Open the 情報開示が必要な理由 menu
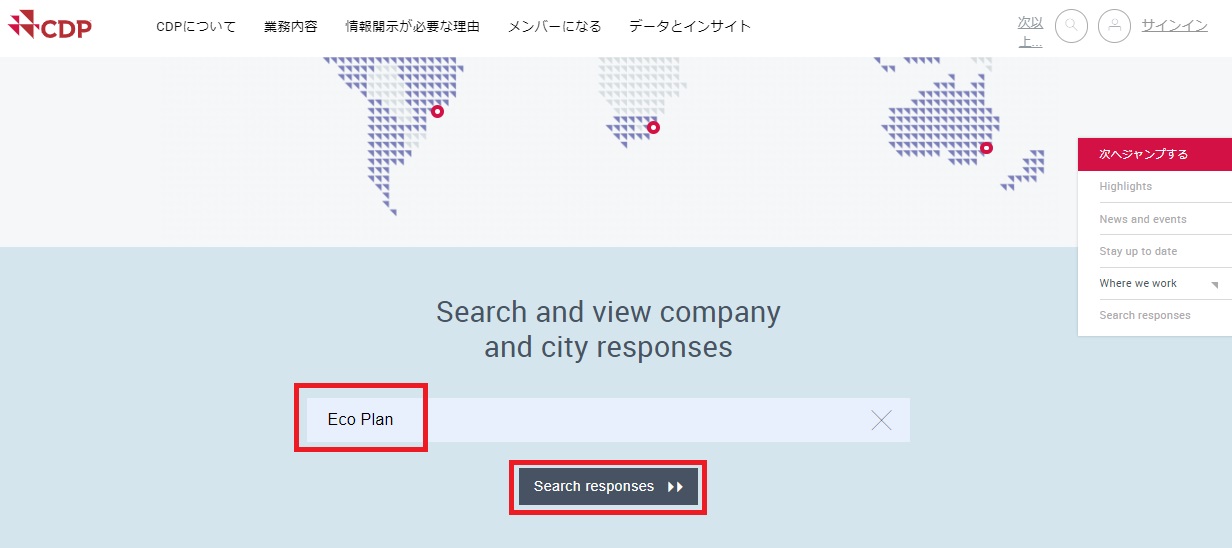Screen dimensions: 1232x548 (x=412, y=27)
